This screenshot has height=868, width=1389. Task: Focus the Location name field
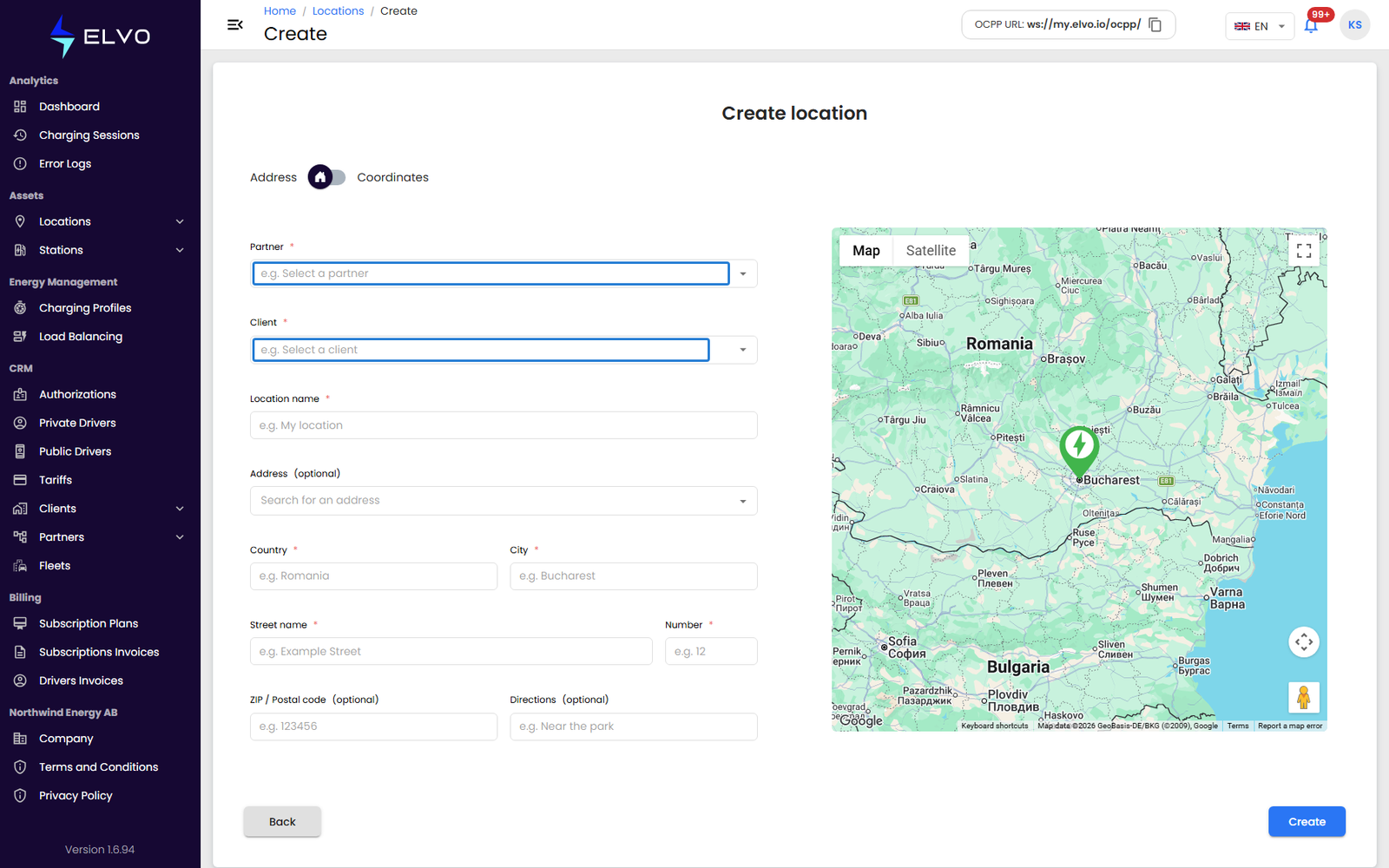504,425
